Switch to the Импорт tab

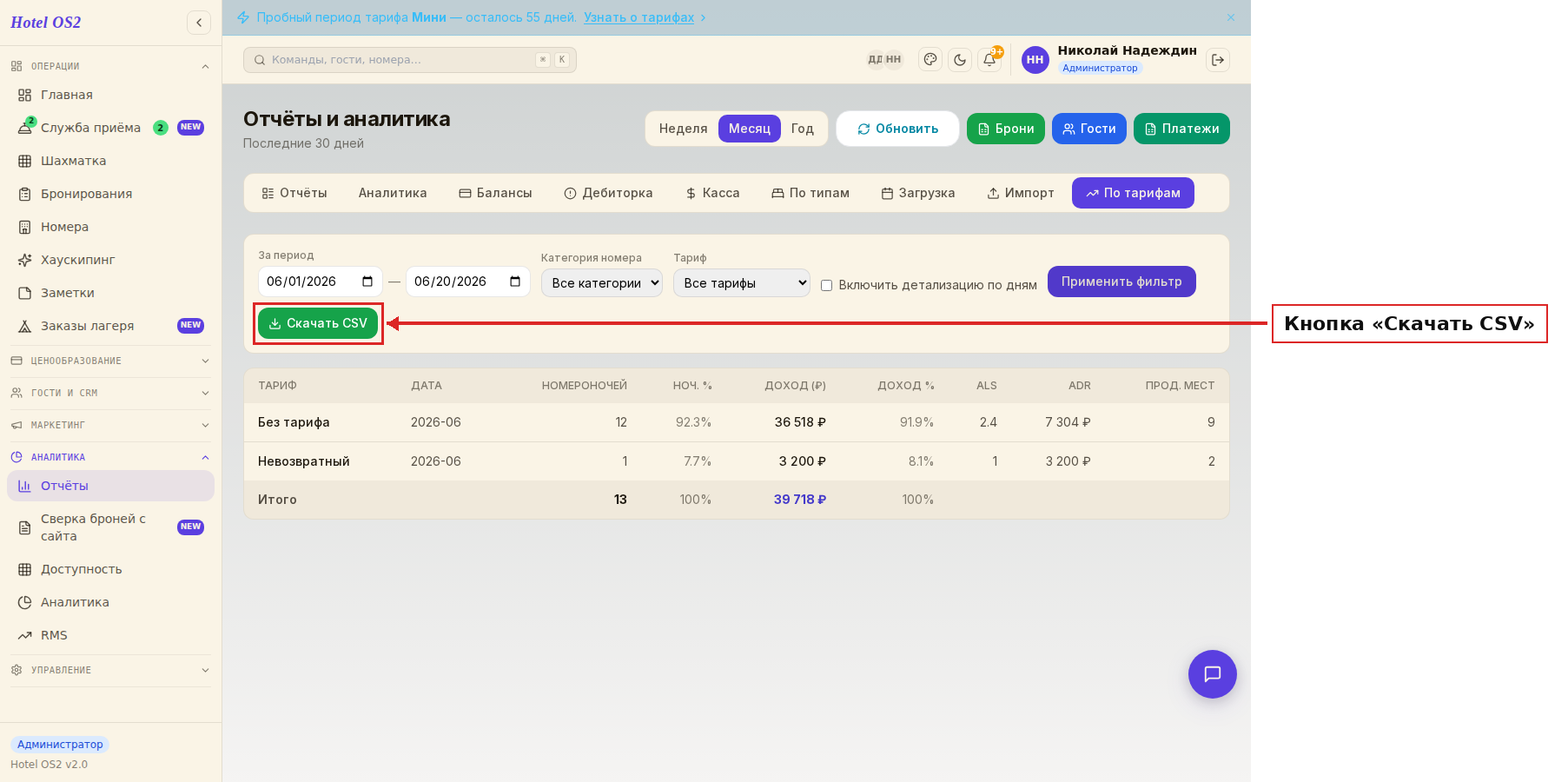point(1021,193)
